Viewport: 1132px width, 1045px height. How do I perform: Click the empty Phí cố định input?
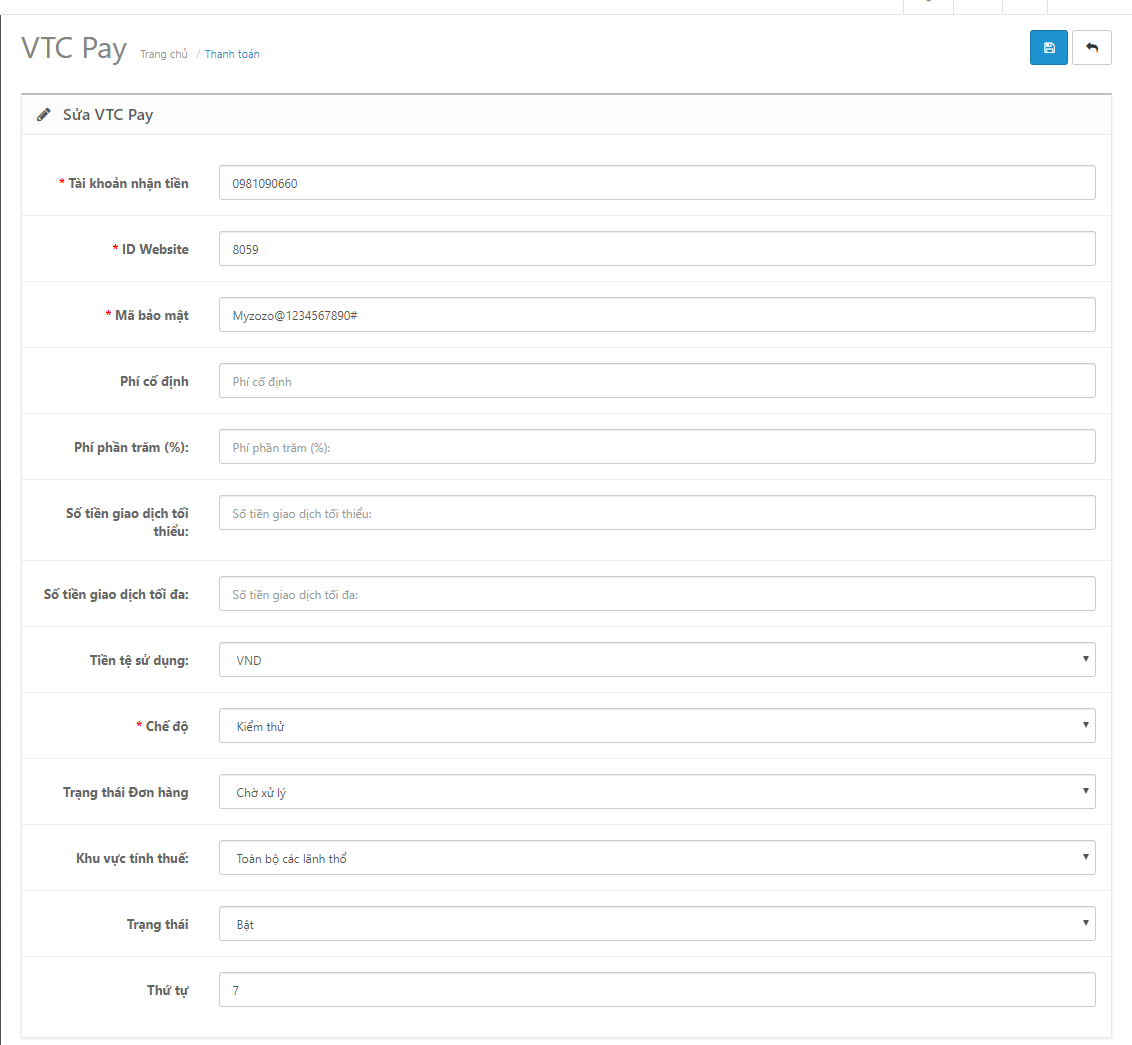657,381
